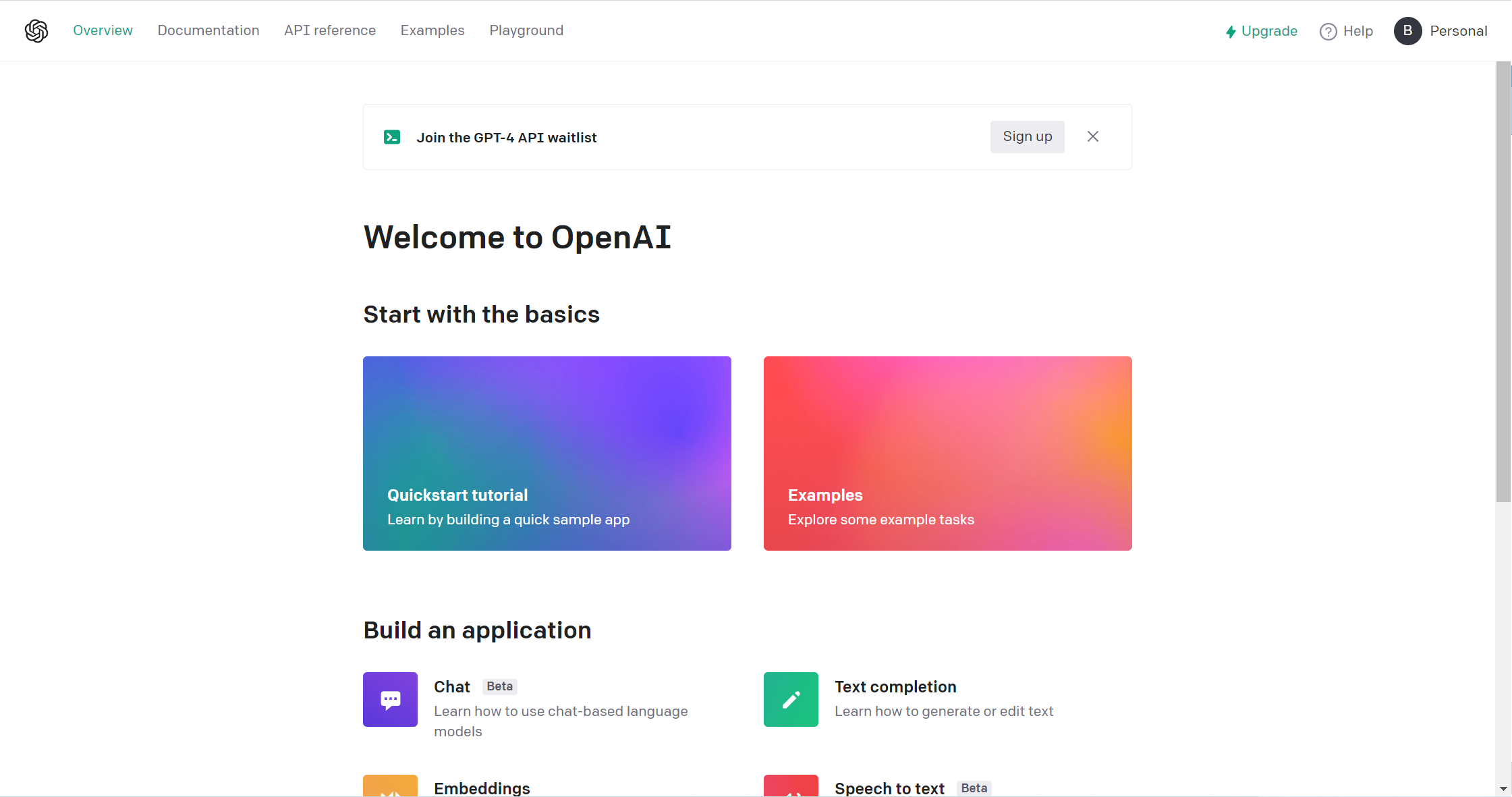
Task: Click Join the GPT-4 API waitlist text
Action: pyautogui.click(x=507, y=138)
